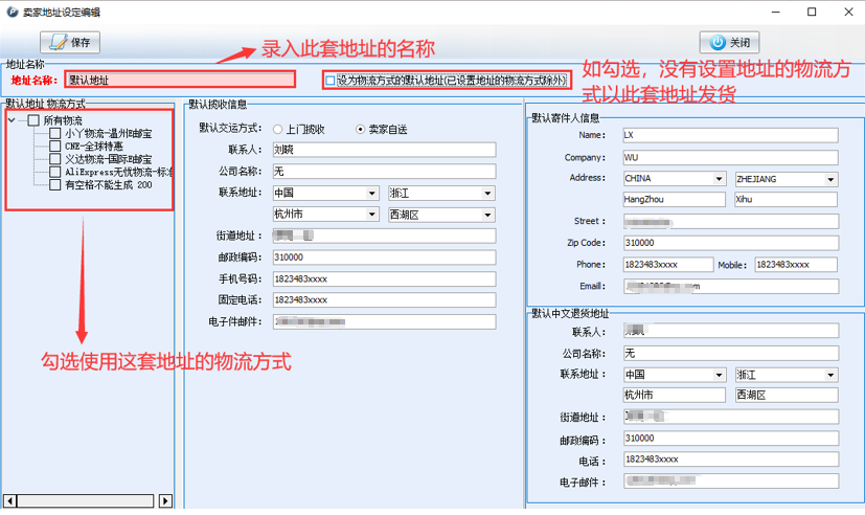865x515 pixels.
Task: Check the 所有物流 checkbox
Action: coord(34,120)
